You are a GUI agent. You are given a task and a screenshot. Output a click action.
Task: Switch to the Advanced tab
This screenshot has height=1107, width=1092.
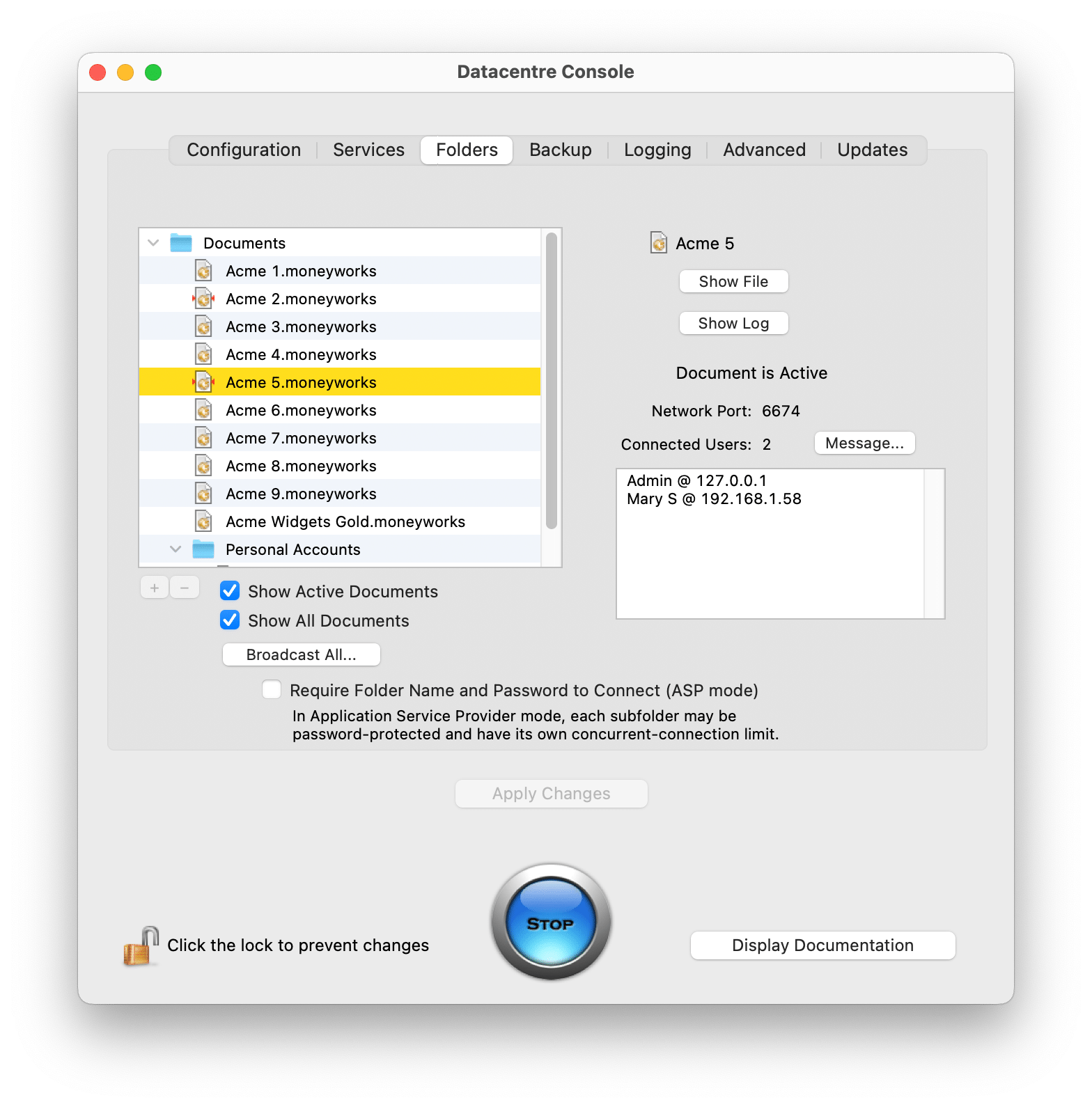pos(764,150)
